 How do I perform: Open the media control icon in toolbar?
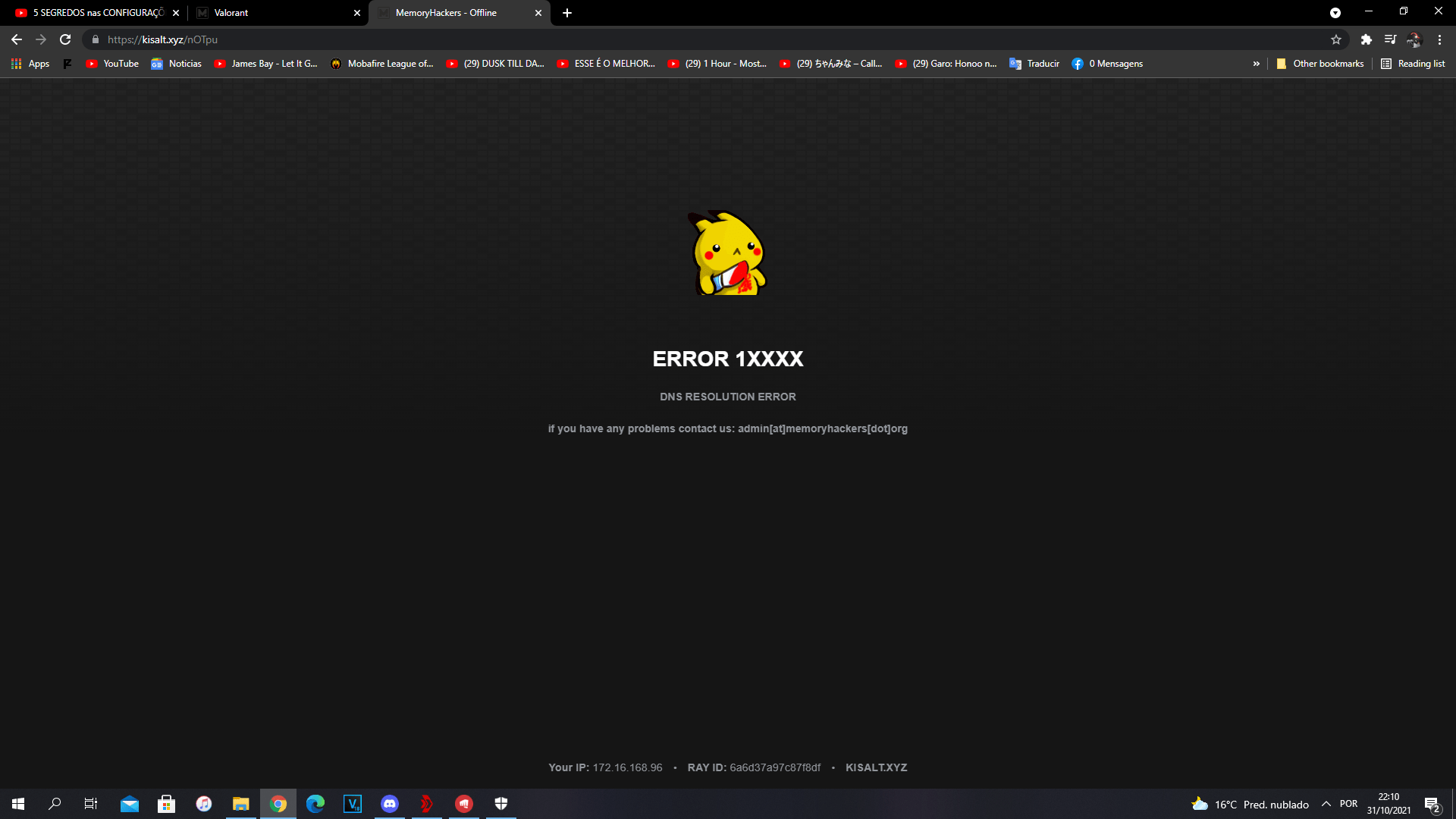coord(1390,39)
